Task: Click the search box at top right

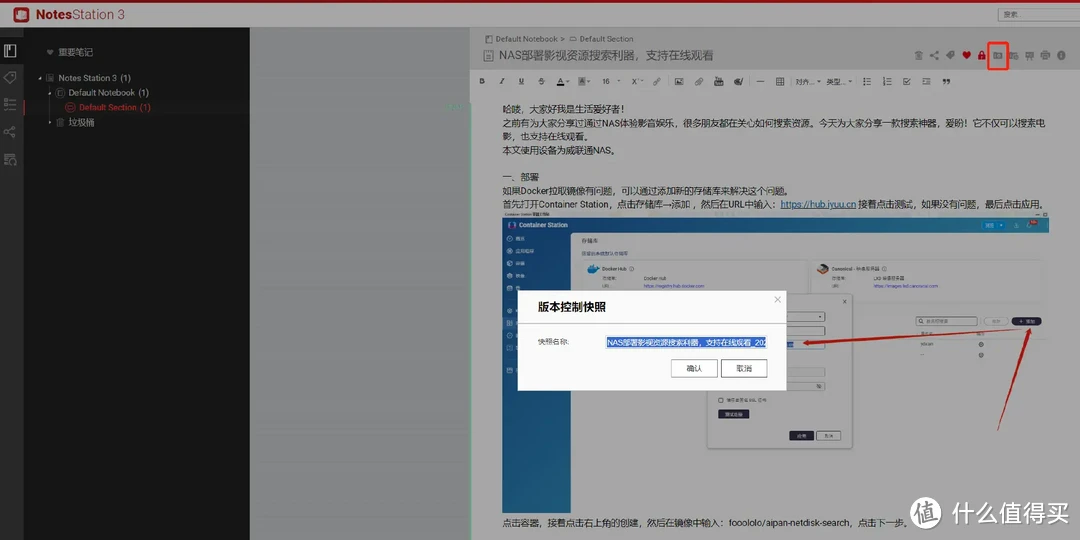Action: tap(1039, 14)
